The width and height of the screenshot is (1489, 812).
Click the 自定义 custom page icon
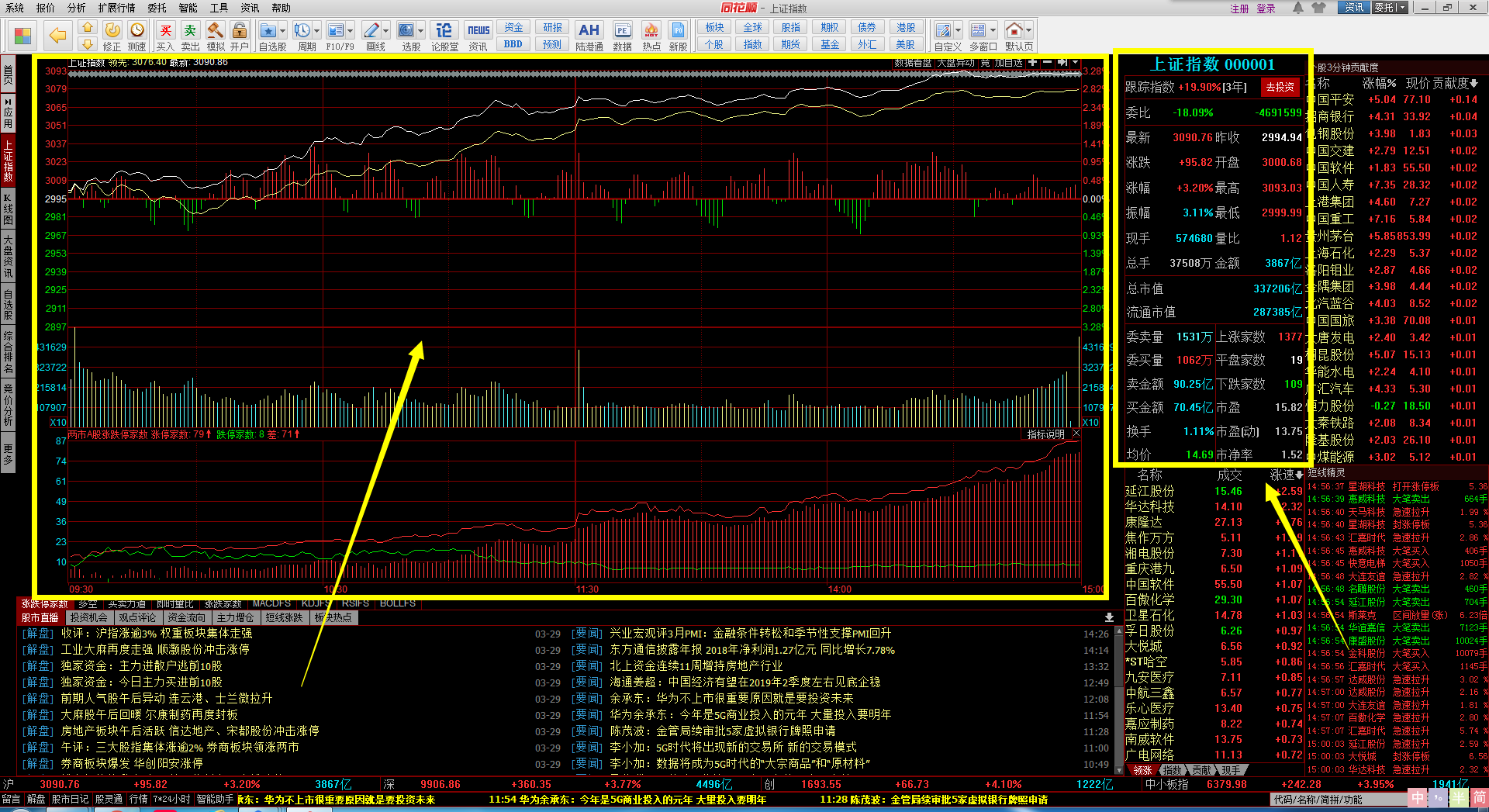pyautogui.click(x=944, y=30)
